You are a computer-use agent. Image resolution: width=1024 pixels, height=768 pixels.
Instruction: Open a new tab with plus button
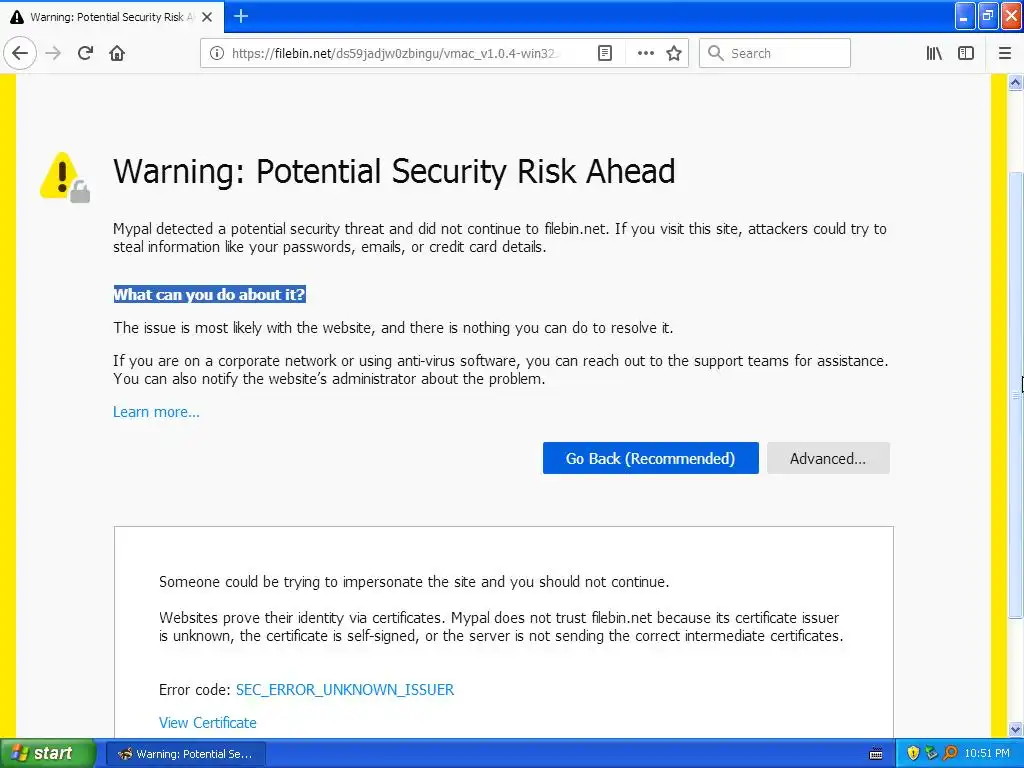(241, 16)
